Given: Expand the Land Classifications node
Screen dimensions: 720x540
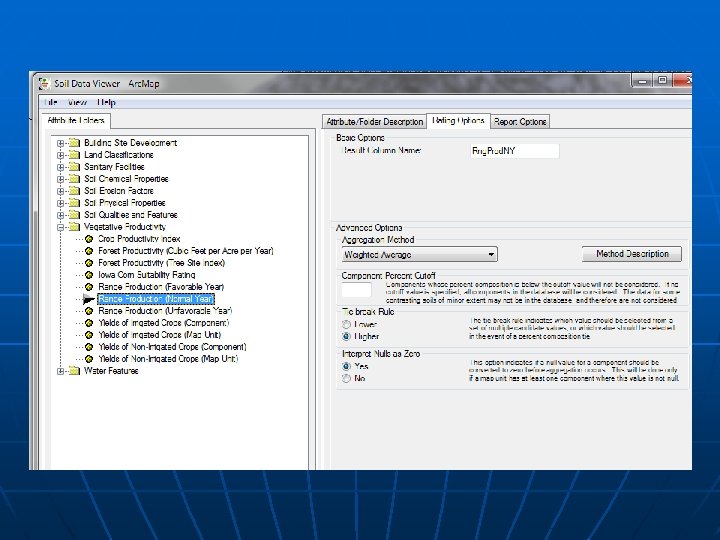Looking at the screenshot, I should click(60, 155).
